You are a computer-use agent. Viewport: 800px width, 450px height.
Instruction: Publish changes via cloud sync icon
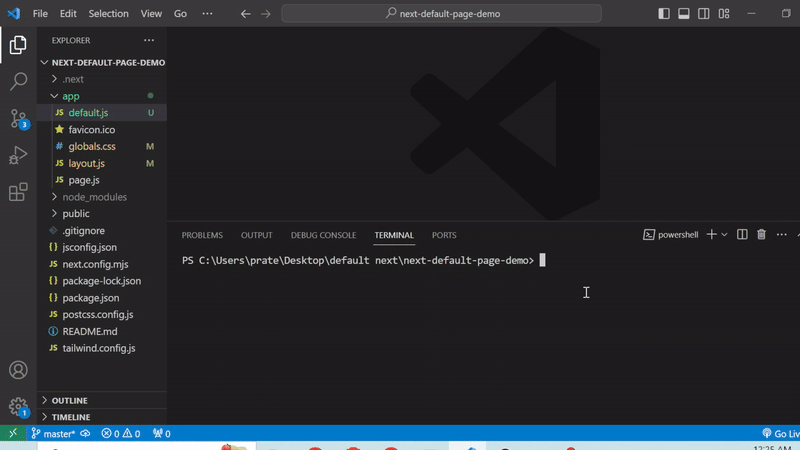click(85, 434)
